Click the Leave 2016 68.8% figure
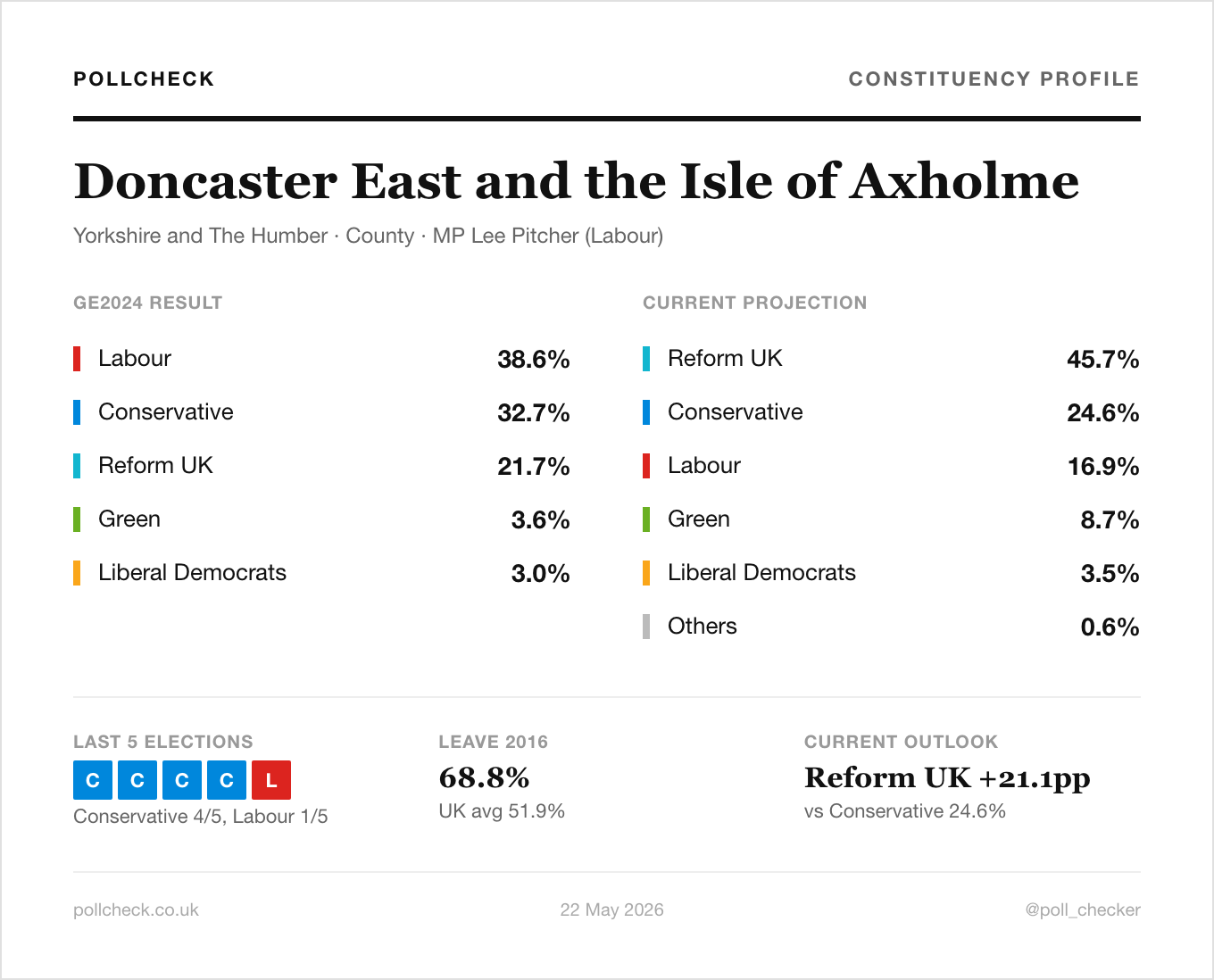1214x980 pixels. [x=484, y=778]
